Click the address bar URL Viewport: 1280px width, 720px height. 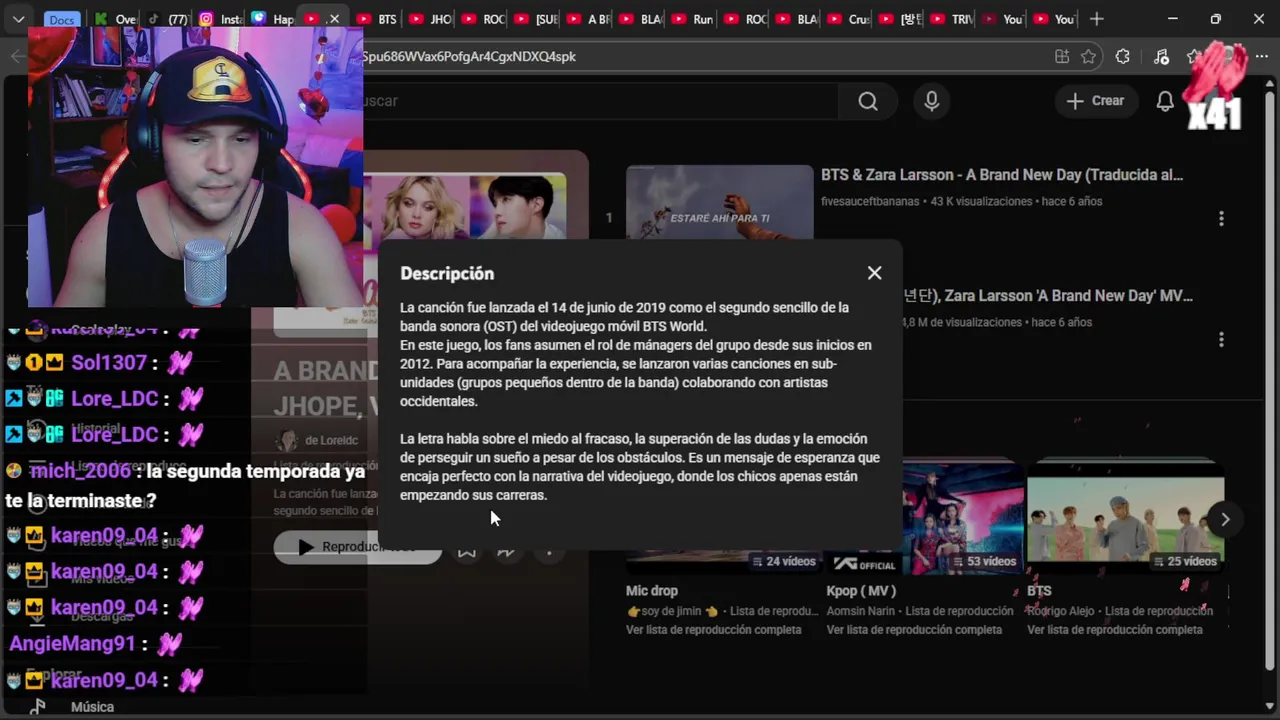click(x=469, y=57)
